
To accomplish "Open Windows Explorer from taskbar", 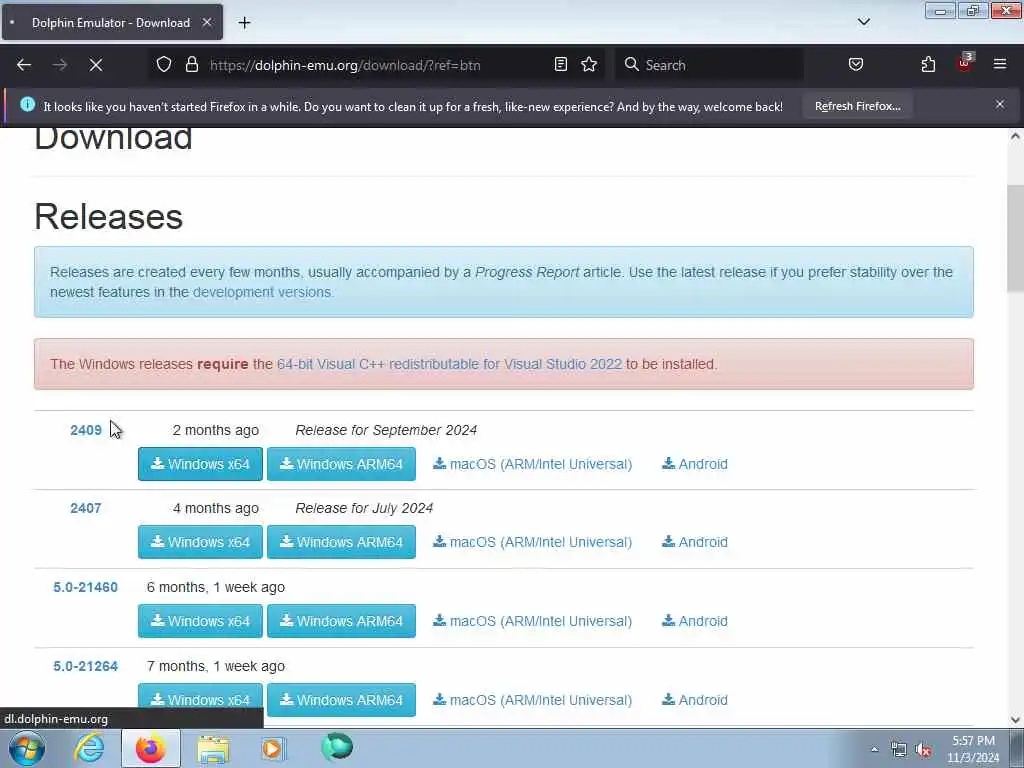I will (213, 748).
